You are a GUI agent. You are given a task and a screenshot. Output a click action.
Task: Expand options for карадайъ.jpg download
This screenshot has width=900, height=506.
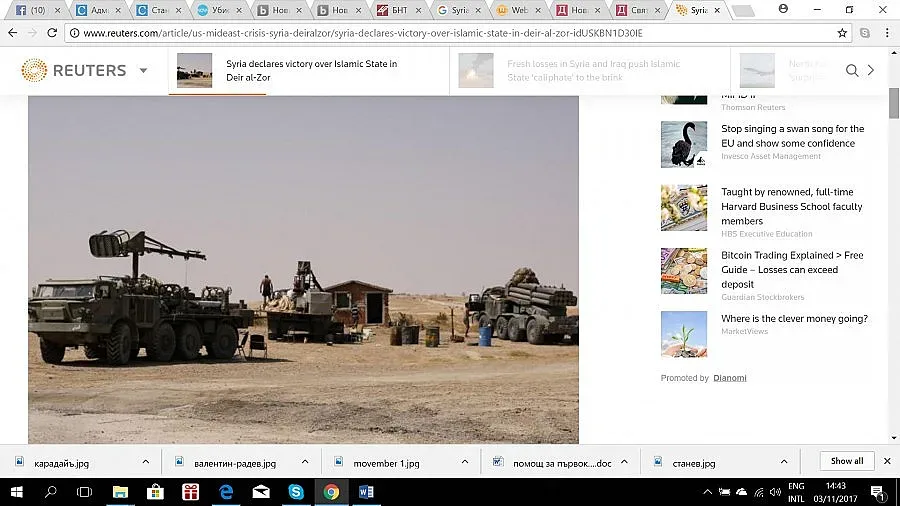[146, 462]
